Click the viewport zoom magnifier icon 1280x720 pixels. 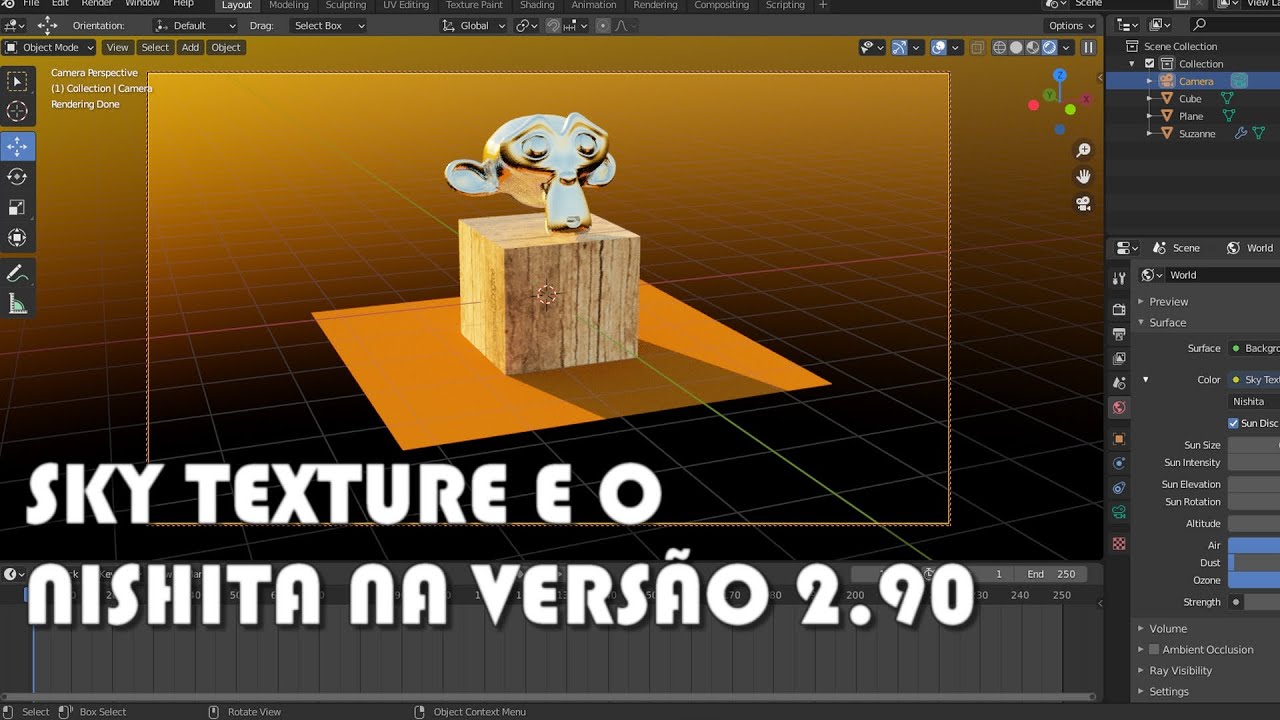click(x=1083, y=151)
